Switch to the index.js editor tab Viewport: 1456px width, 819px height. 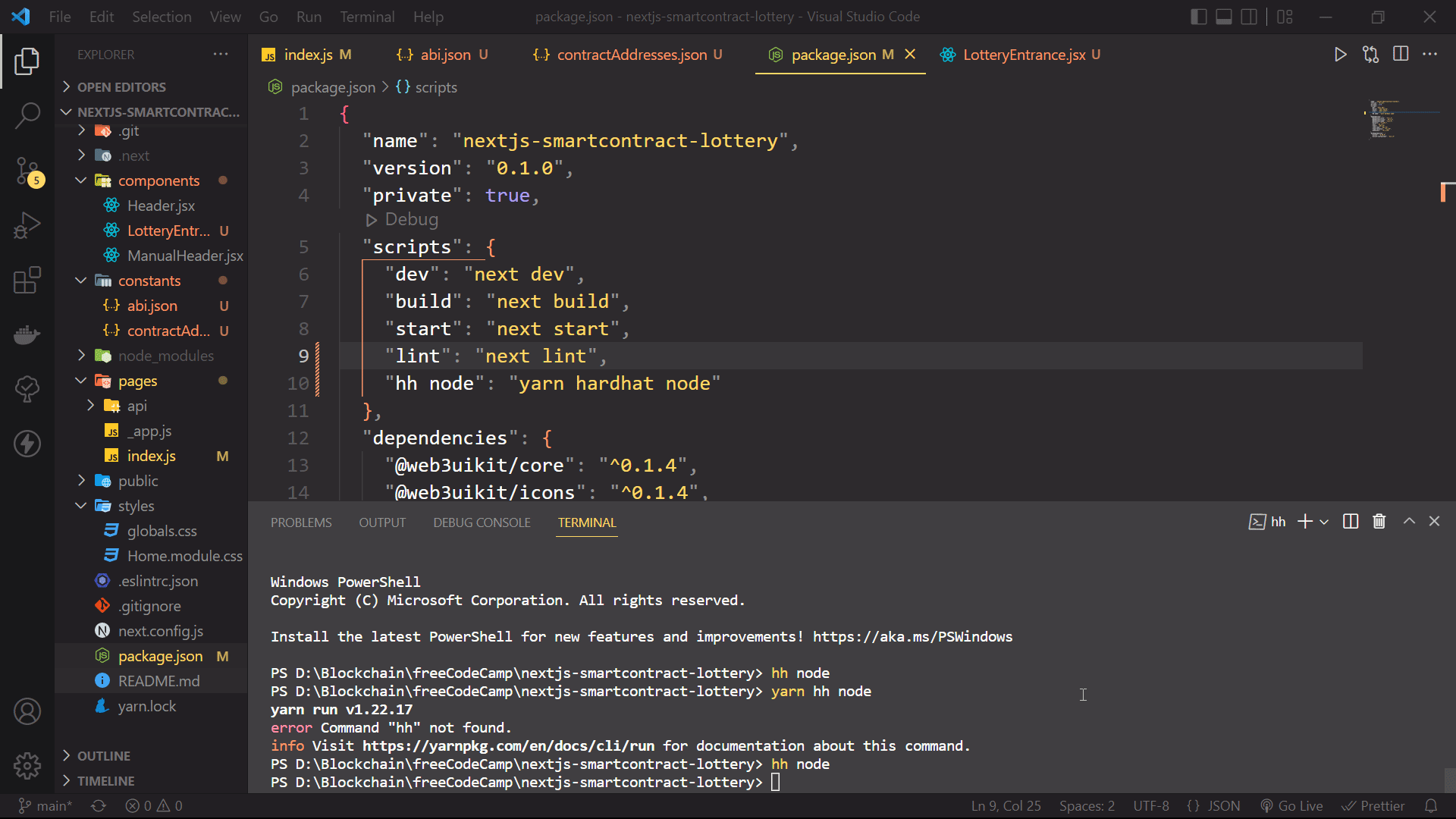coord(306,55)
